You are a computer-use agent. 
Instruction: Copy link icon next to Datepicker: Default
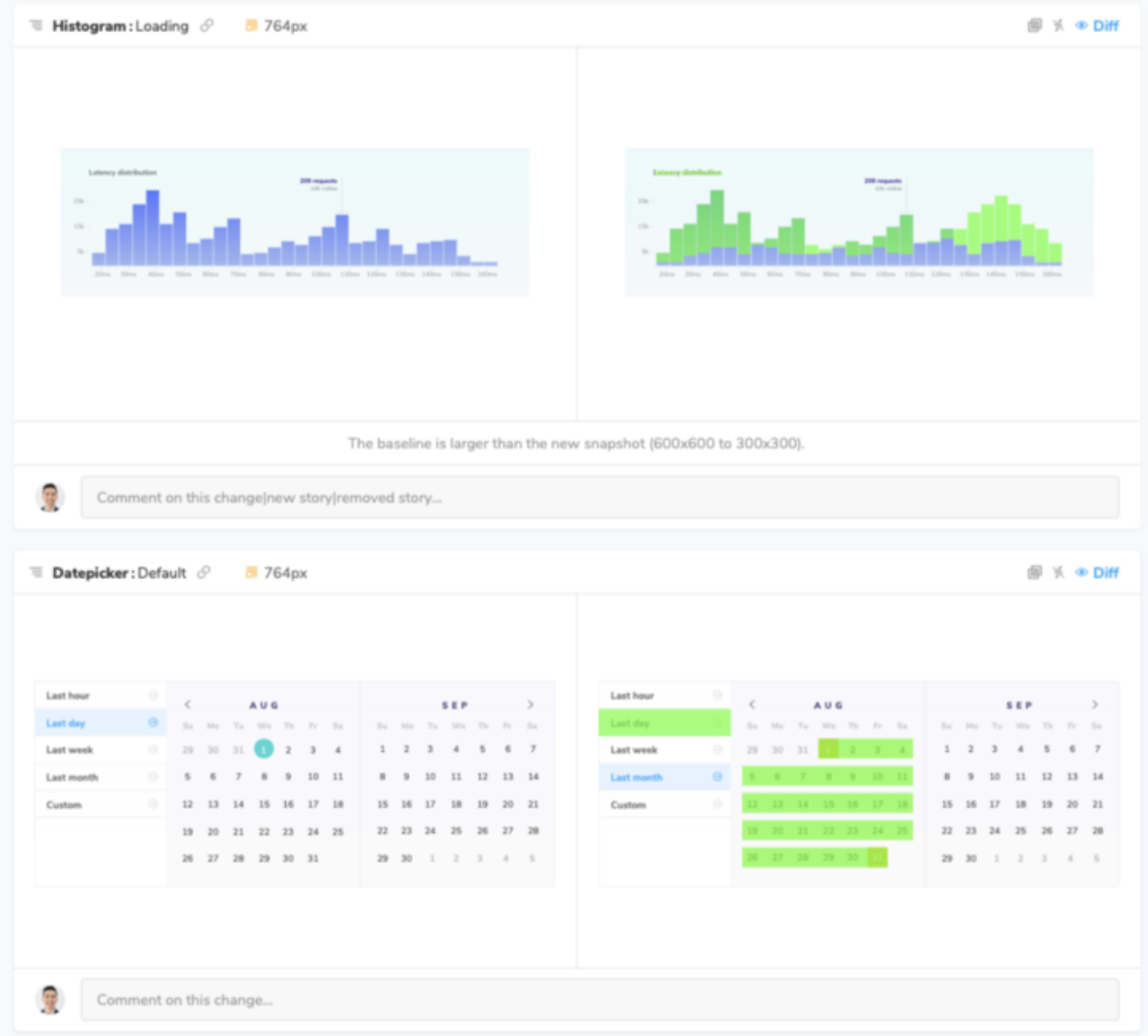coord(204,572)
